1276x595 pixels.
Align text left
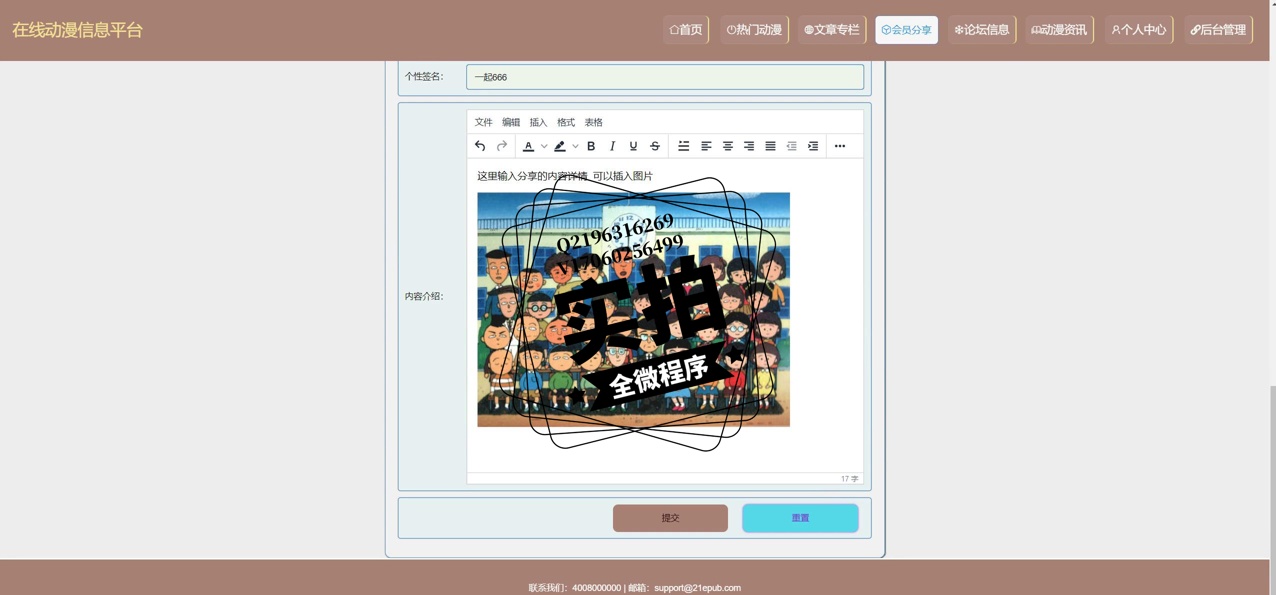point(706,146)
